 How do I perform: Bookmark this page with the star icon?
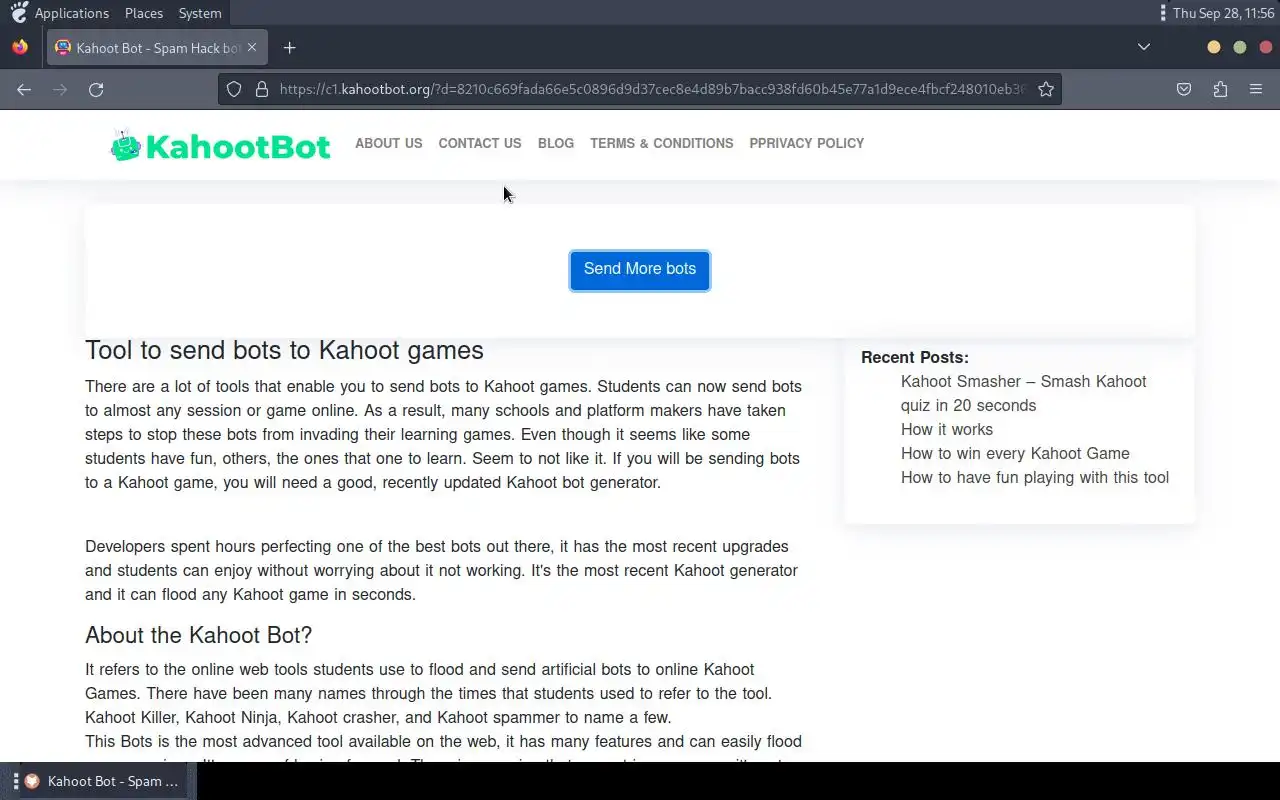[x=1046, y=89]
